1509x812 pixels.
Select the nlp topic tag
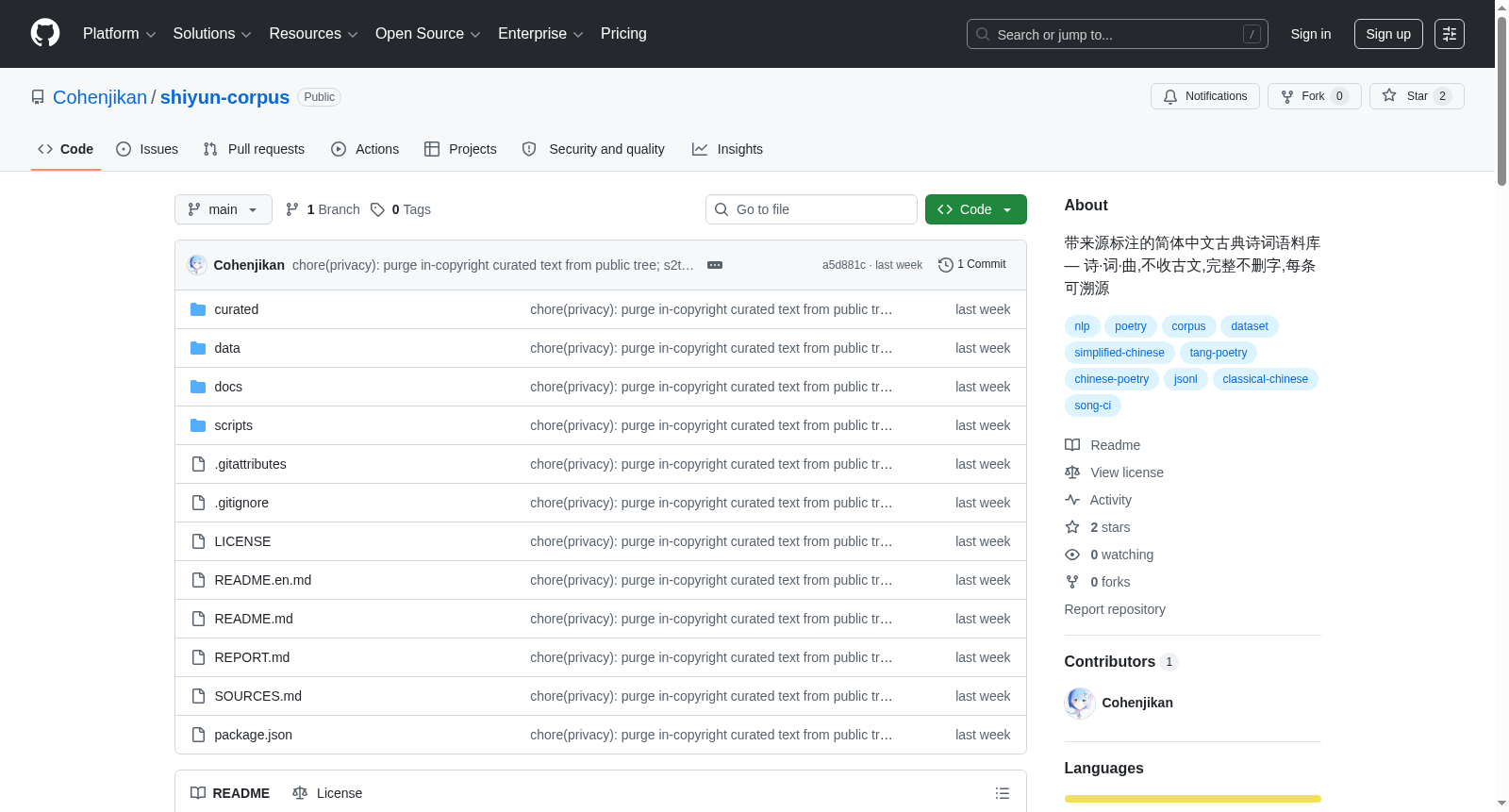point(1082,326)
